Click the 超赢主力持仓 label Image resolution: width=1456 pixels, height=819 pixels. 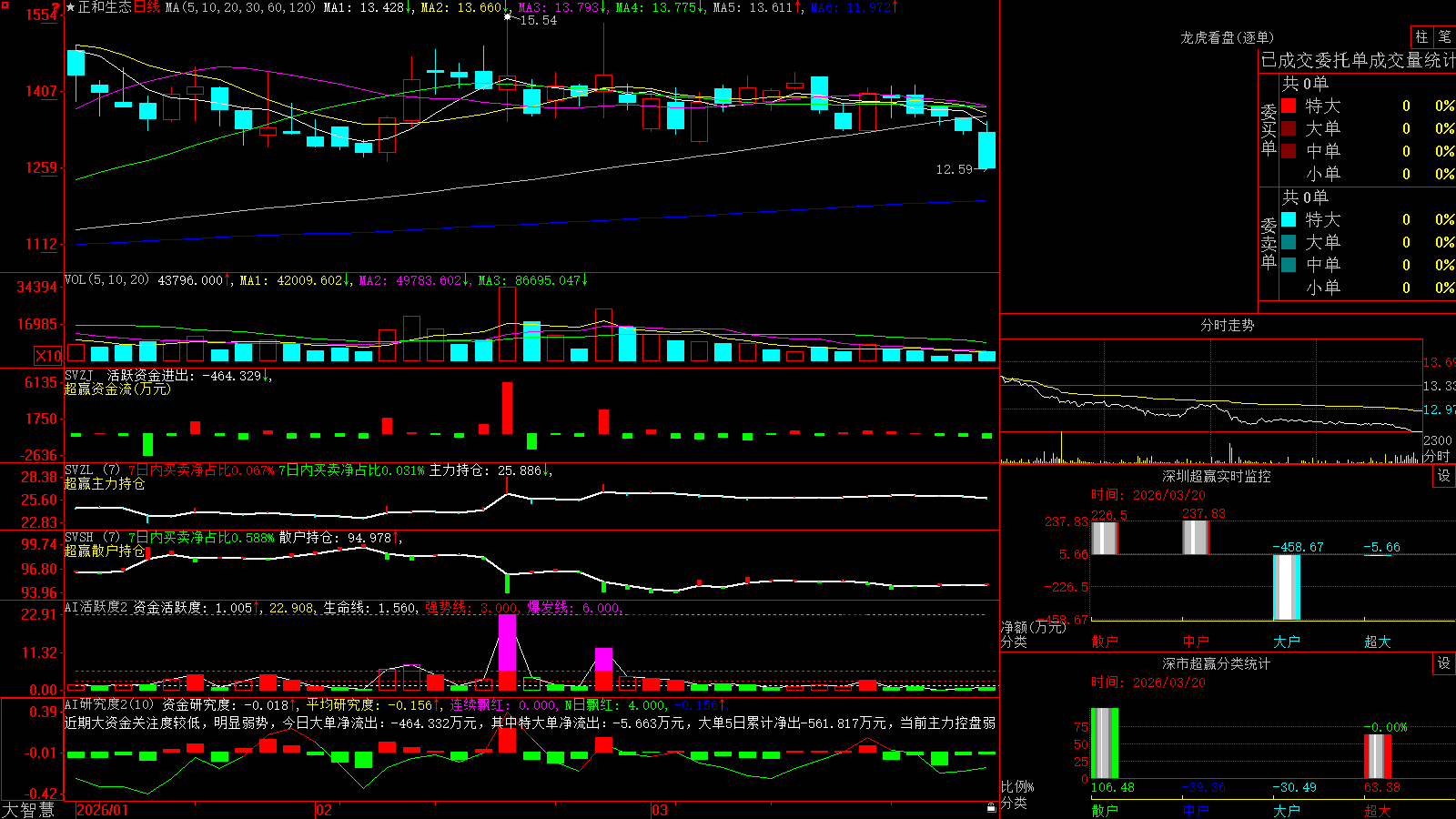pyautogui.click(x=105, y=483)
